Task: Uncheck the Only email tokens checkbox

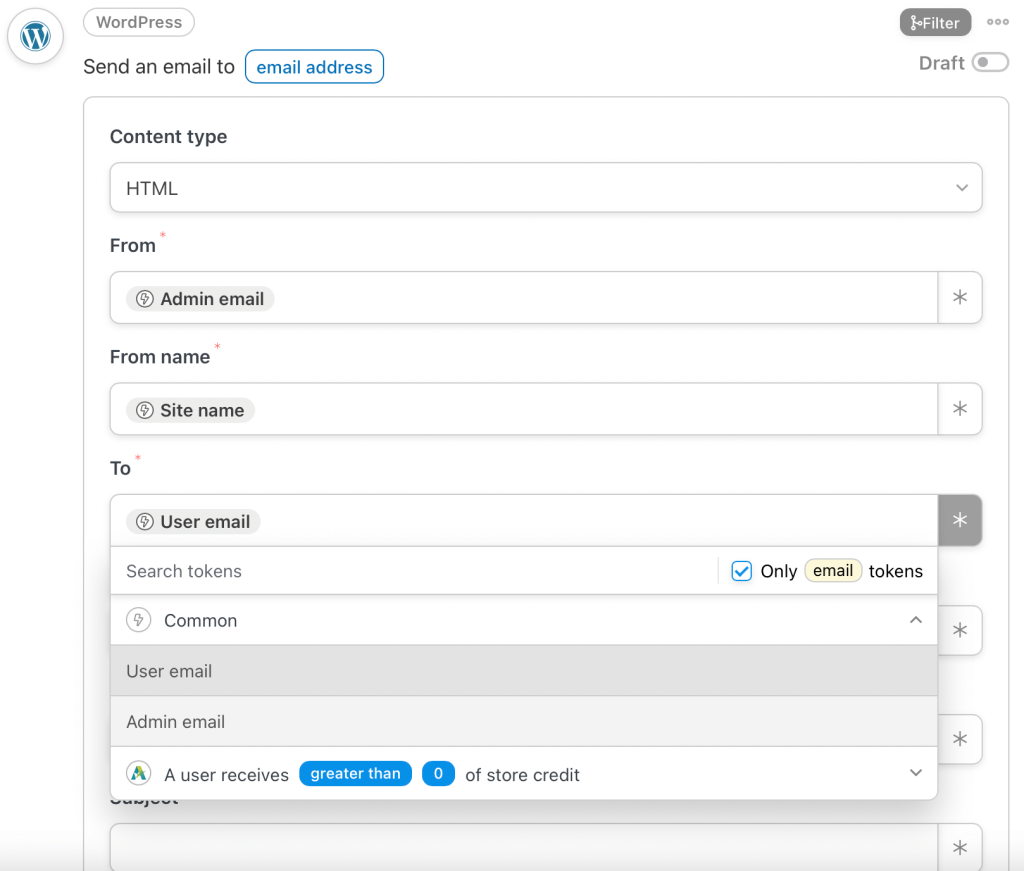Action: (741, 571)
